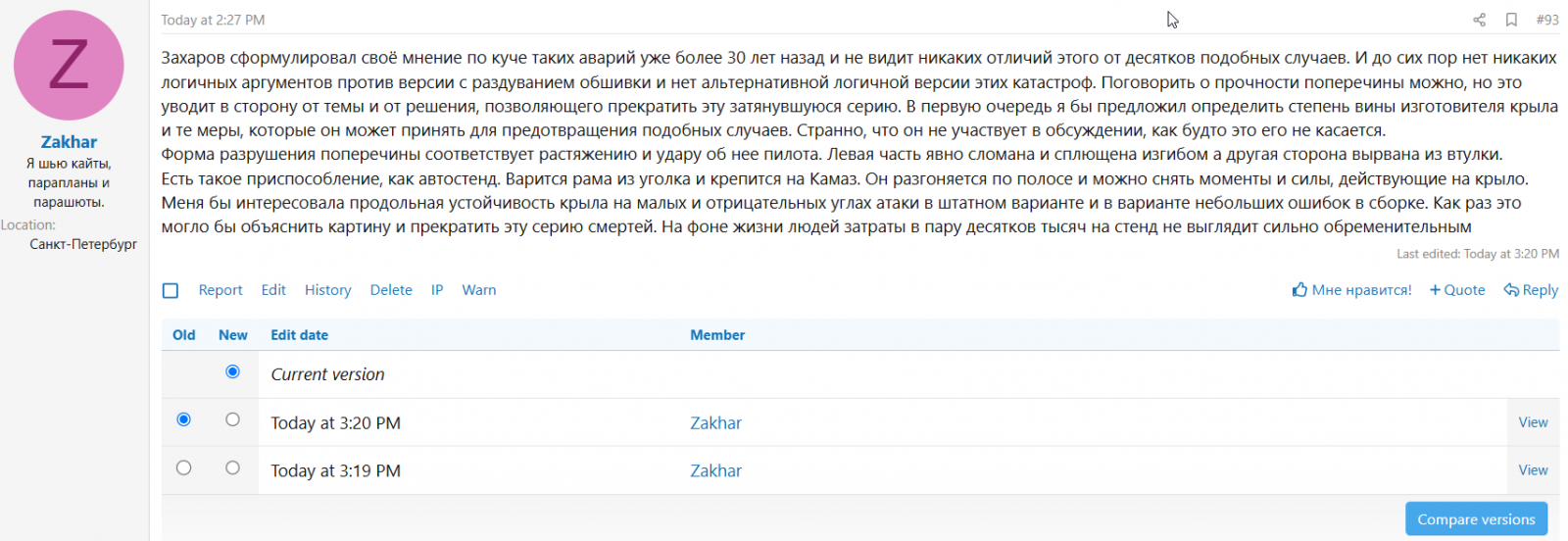This screenshot has width=1568, height=541.
Task: Click the share icon near post #93
Action: pyautogui.click(x=1479, y=20)
